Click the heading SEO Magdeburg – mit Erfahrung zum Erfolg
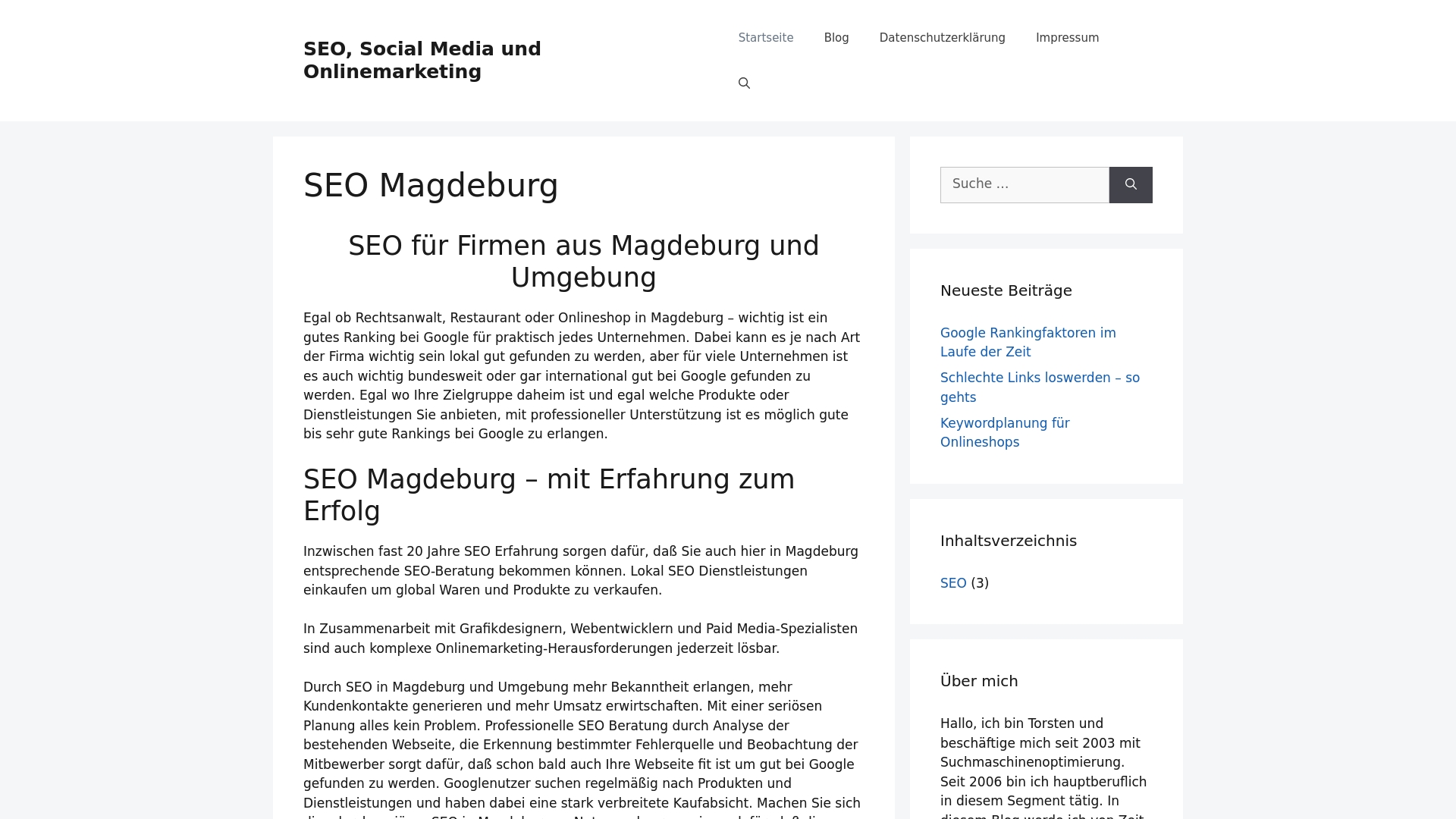The image size is (1456, 819). [549, 494]
